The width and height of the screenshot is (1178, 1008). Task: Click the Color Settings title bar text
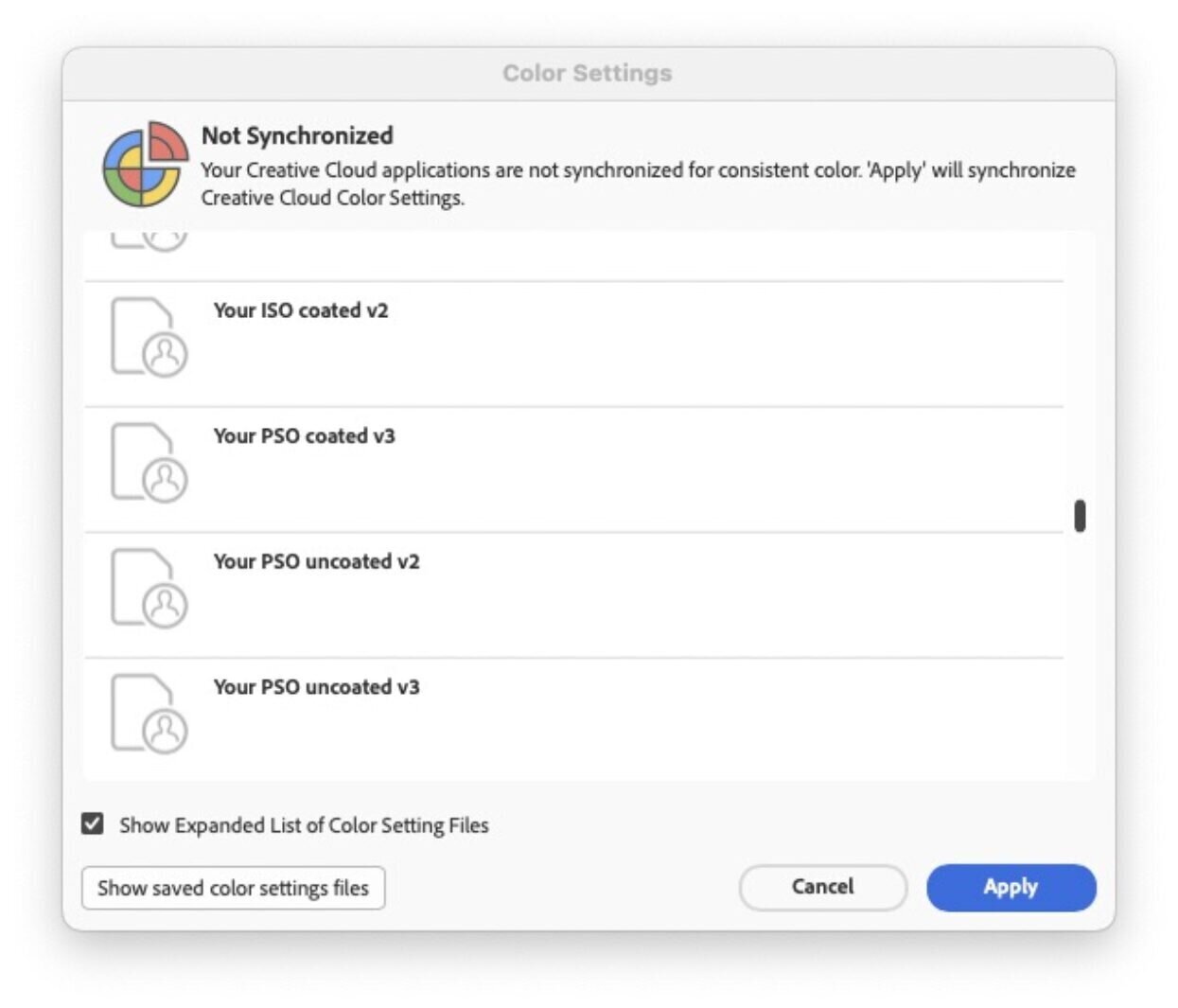(587, 74)
